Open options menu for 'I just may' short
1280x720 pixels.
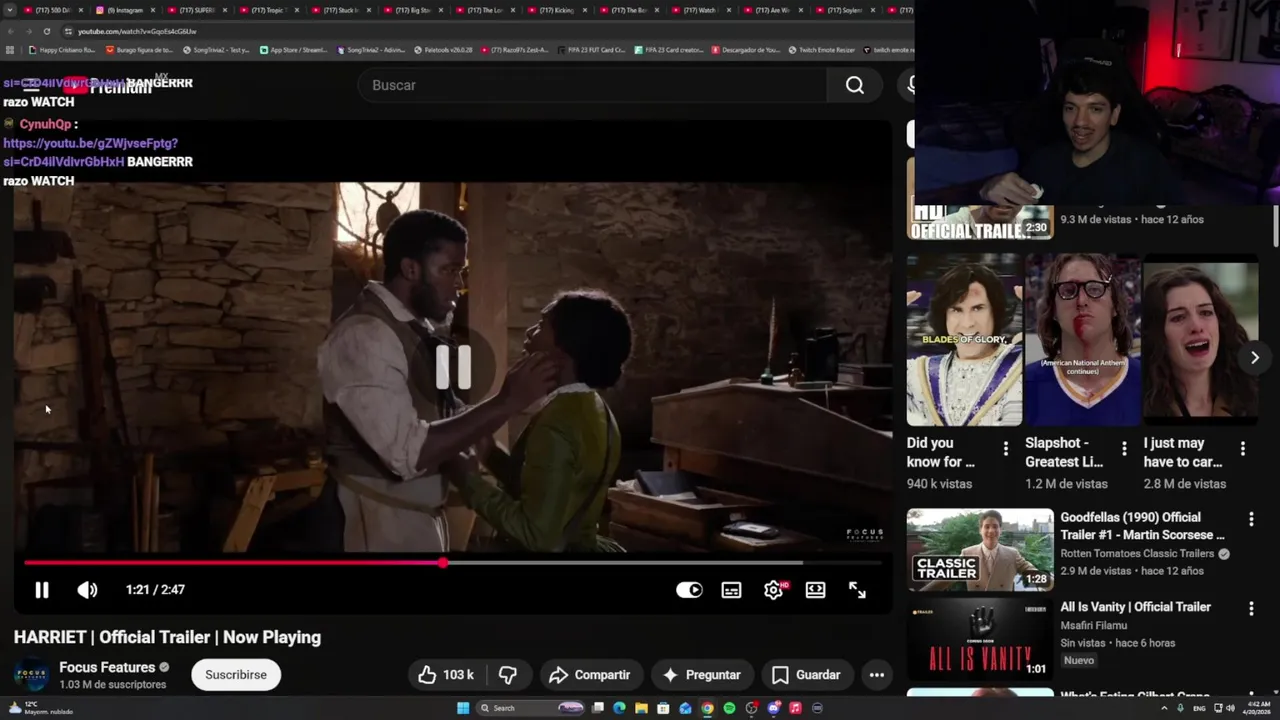(1243, 449)
